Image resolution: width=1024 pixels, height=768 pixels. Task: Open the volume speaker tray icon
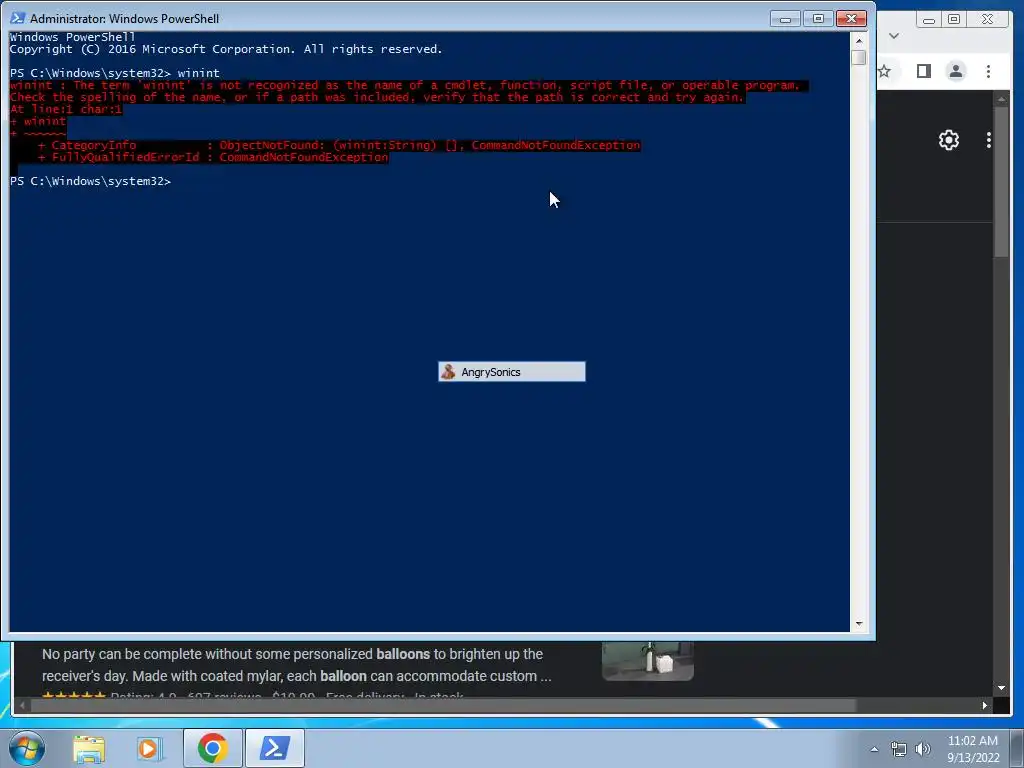pyautogui.click(x=922, y=749)
